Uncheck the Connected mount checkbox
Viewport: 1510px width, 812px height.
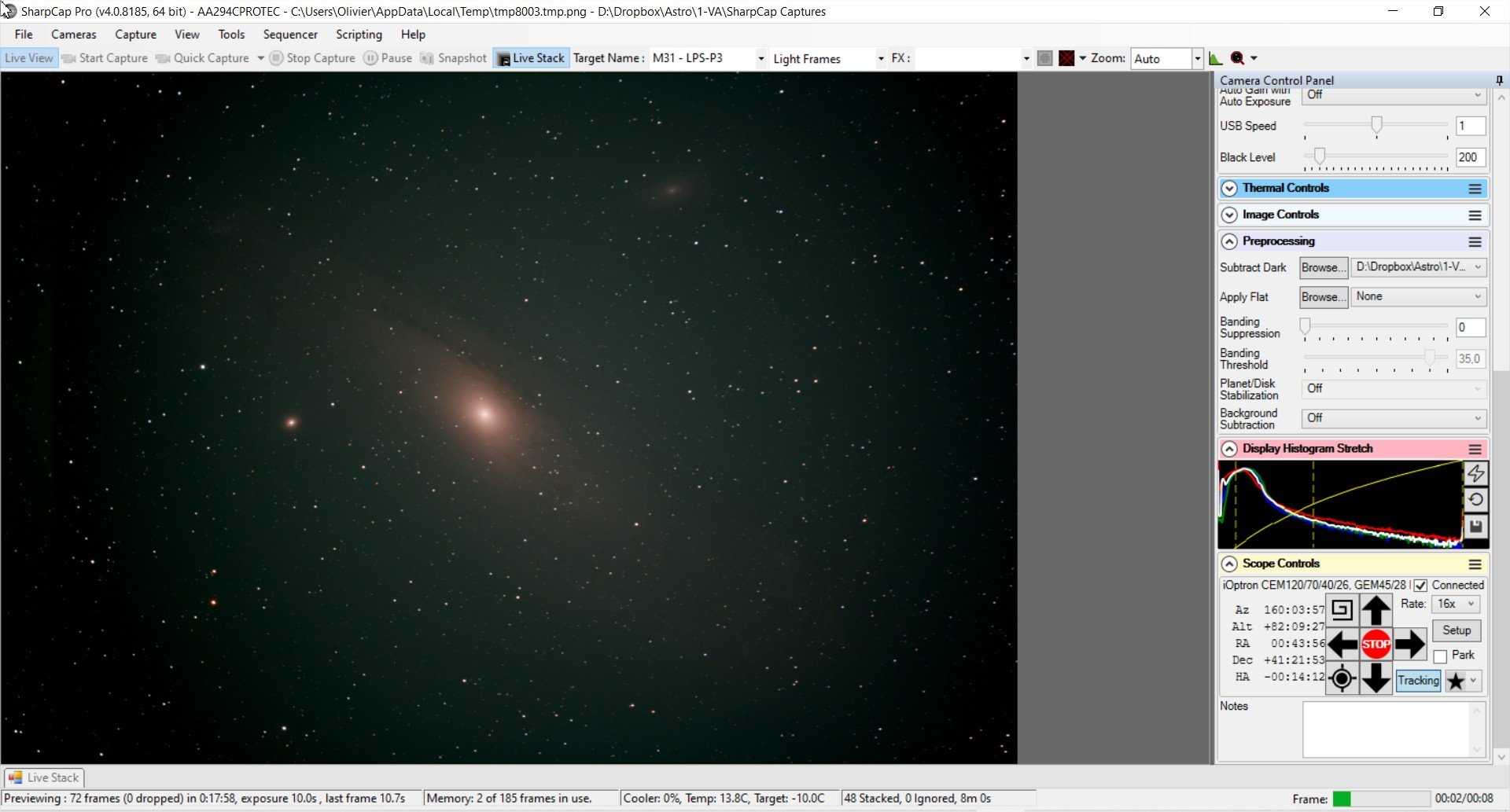point(1420,586)
